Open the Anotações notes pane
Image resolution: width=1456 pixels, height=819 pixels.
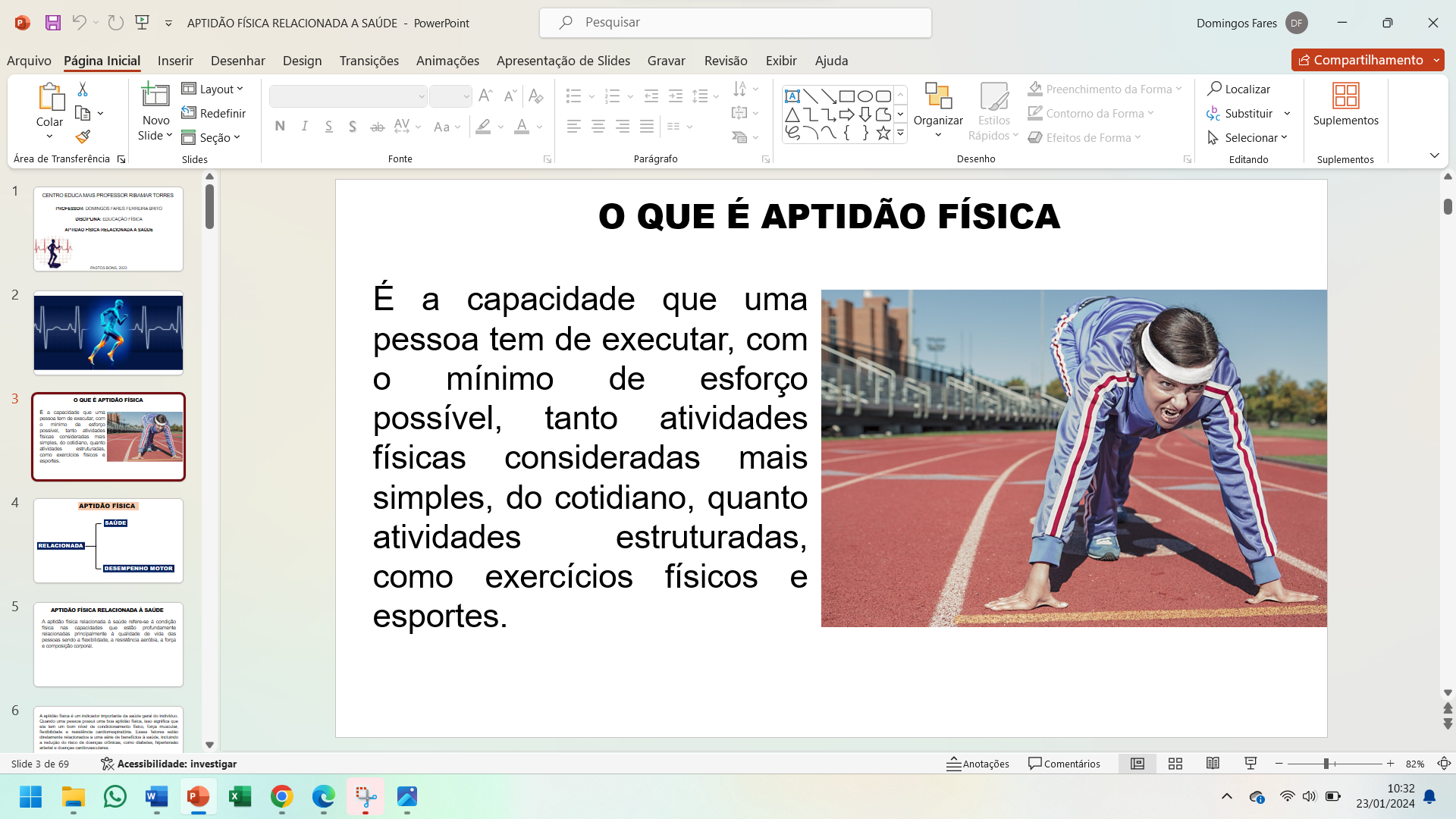(x=977, y=764)
